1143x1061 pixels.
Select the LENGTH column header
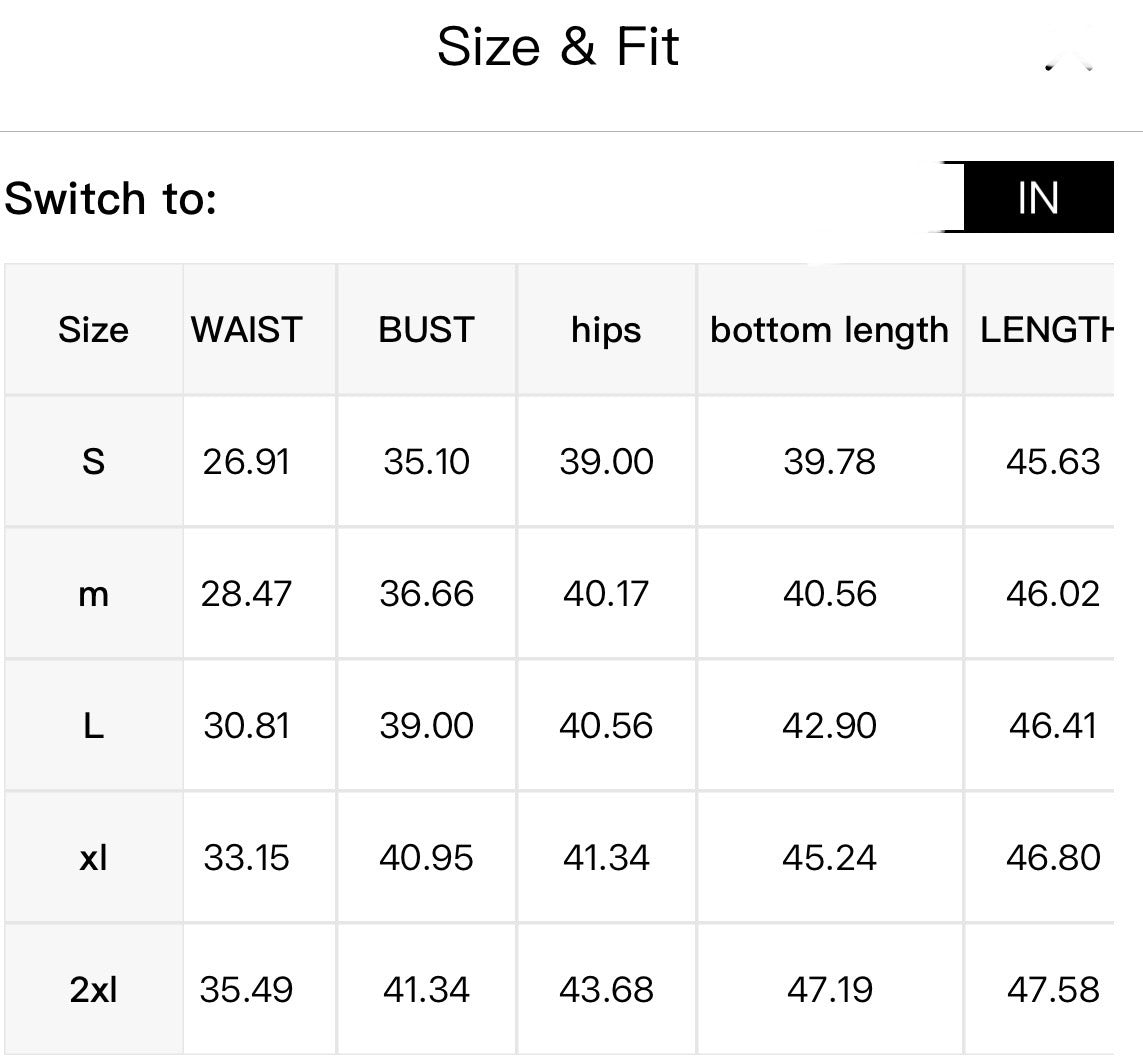click(x=1045, y=330)
